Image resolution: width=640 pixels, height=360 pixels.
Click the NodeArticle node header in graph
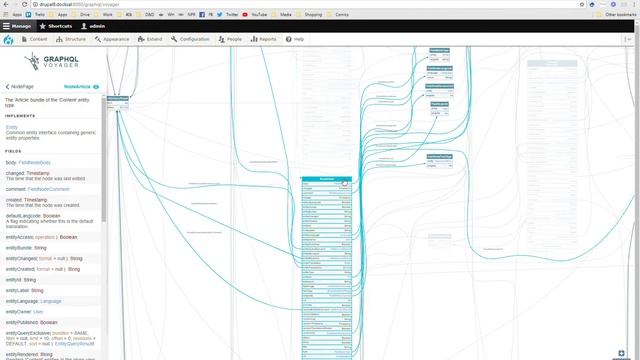pyautogui.click(x=327, y=179)
